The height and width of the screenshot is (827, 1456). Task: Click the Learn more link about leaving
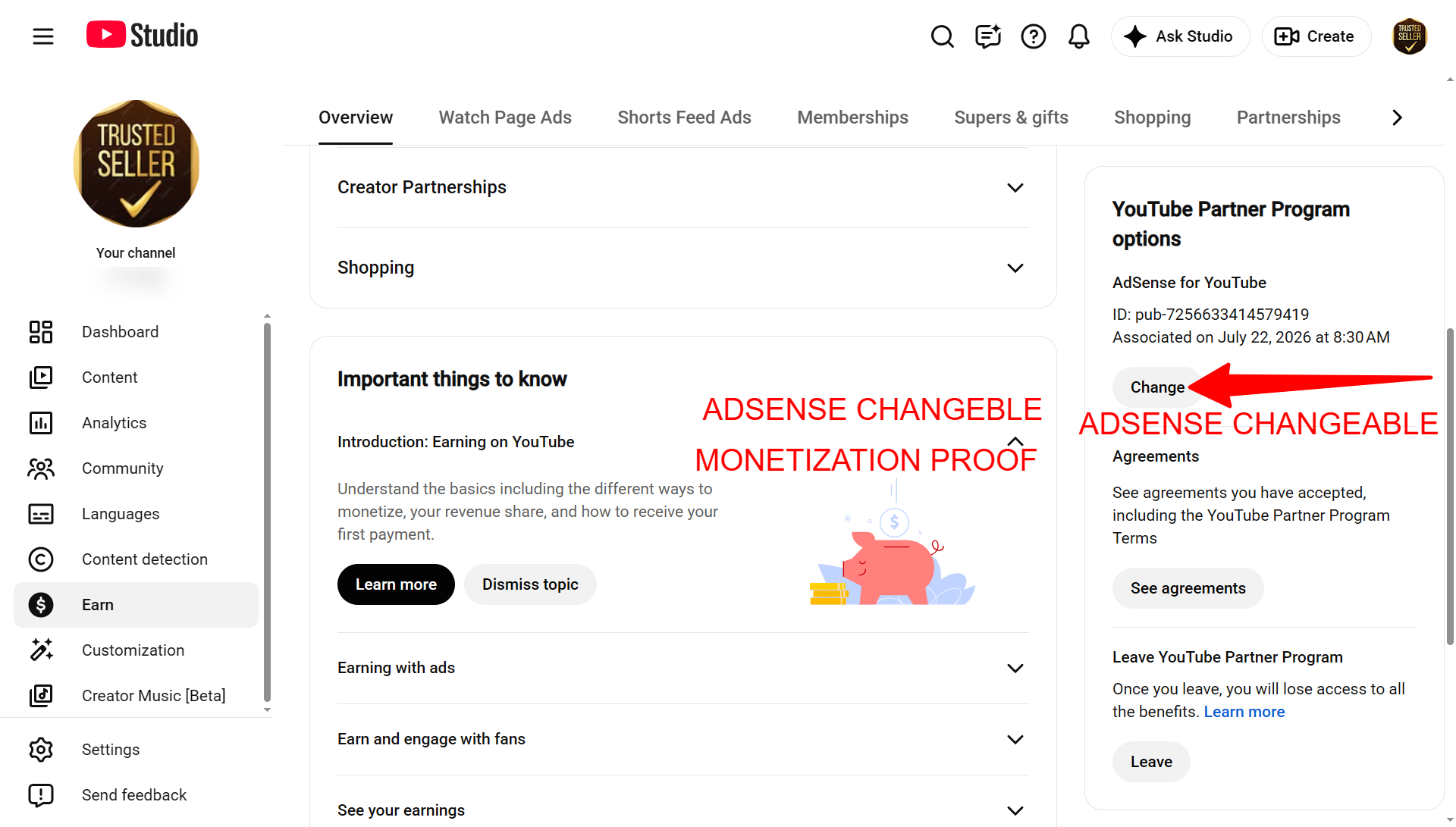click(x=1244, y=712)
